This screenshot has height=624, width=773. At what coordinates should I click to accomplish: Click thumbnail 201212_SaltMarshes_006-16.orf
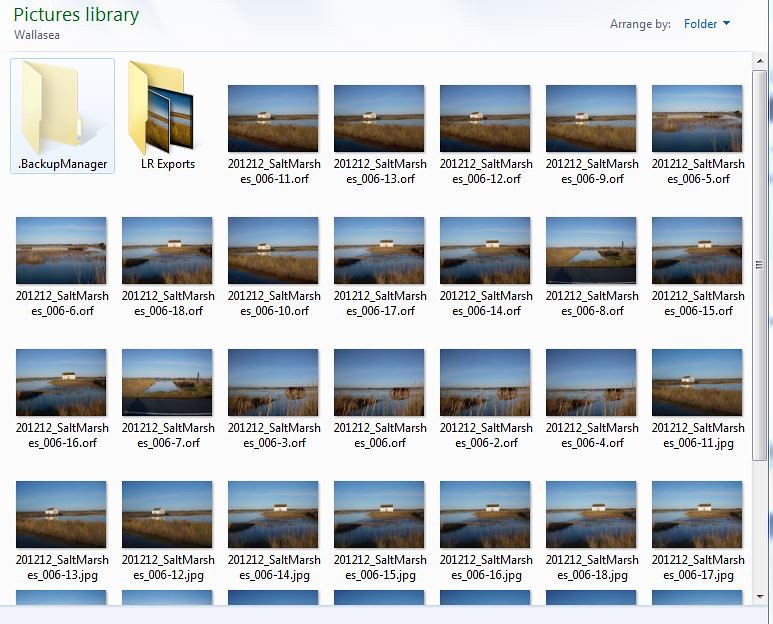pyautogui.click(x=61, y=382)
